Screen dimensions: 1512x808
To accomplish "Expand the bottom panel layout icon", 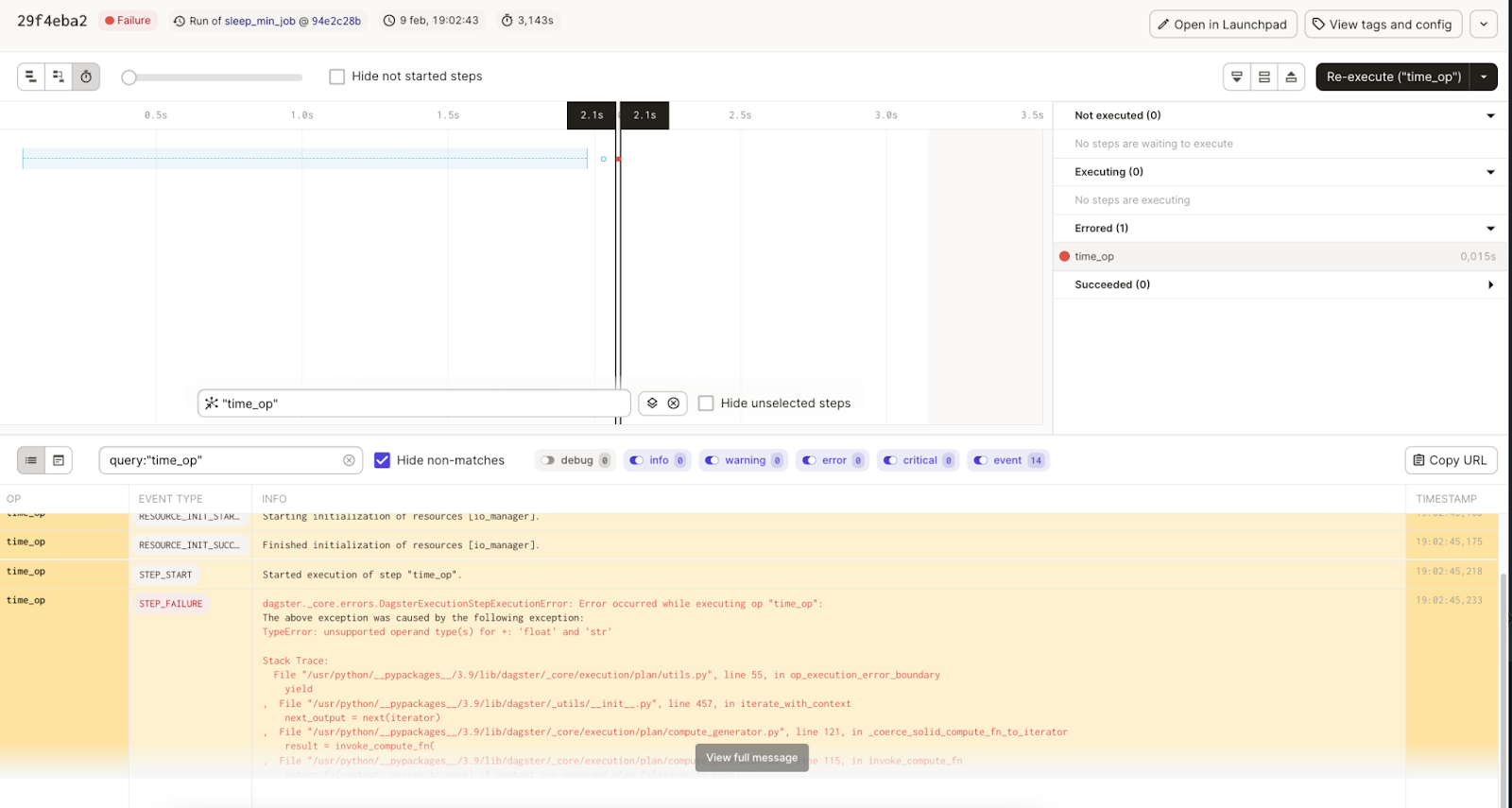I will (1291, 77).
